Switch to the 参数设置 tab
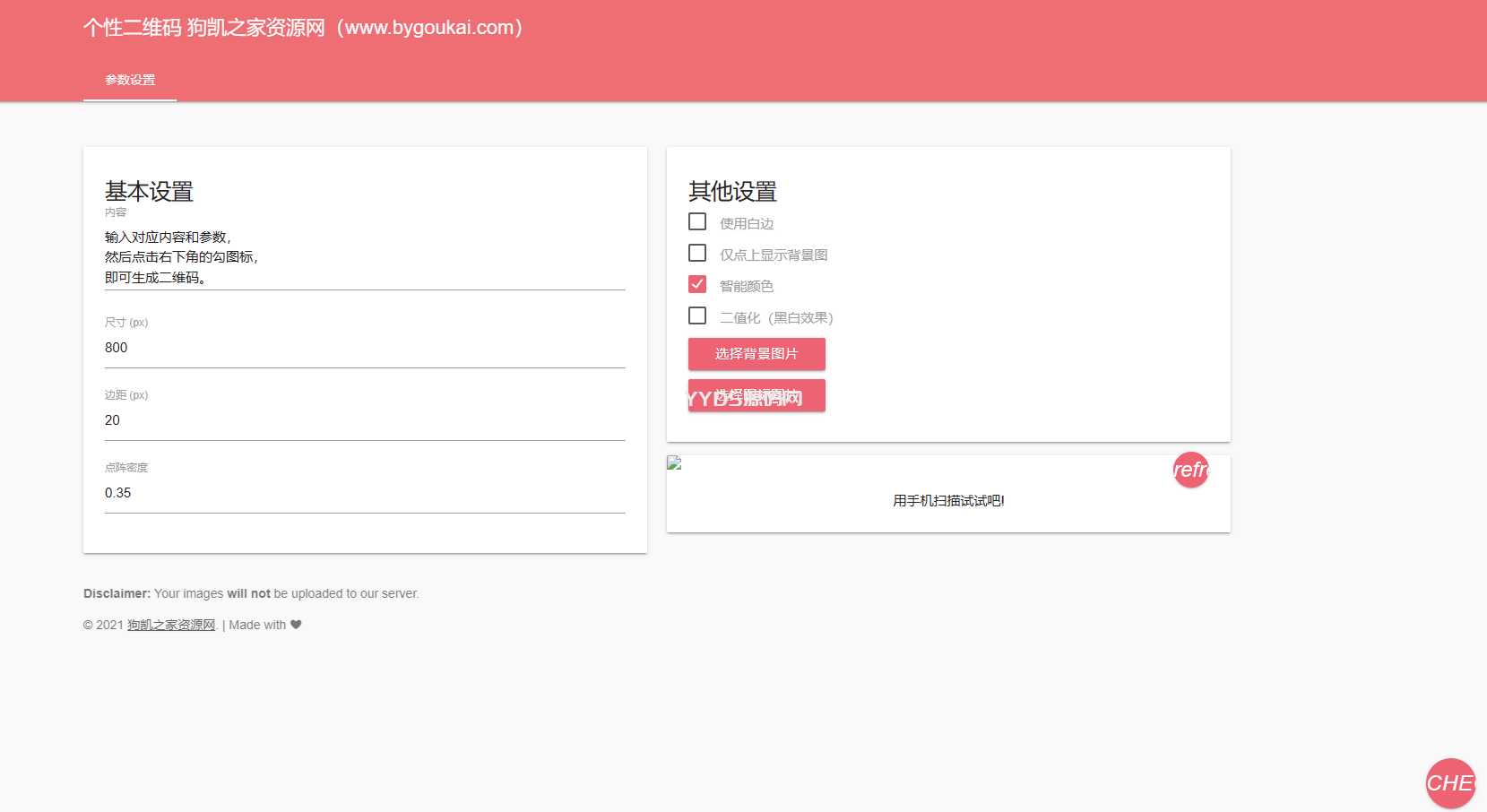 [x=130, y=80]
